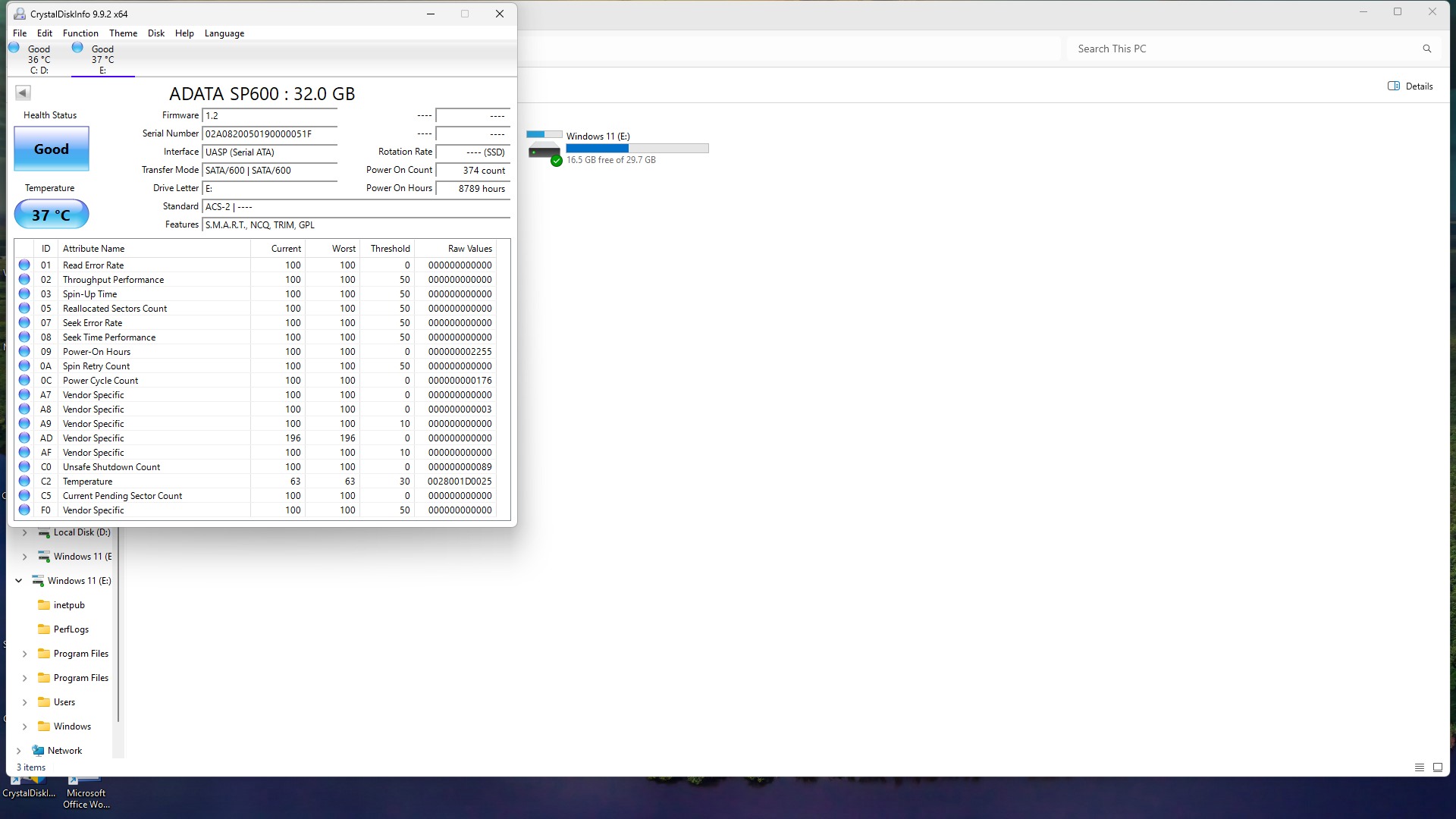Expand the Local Disk (D:) tree node
This screenshot has height=819, width=1456.
coord(24,532)
